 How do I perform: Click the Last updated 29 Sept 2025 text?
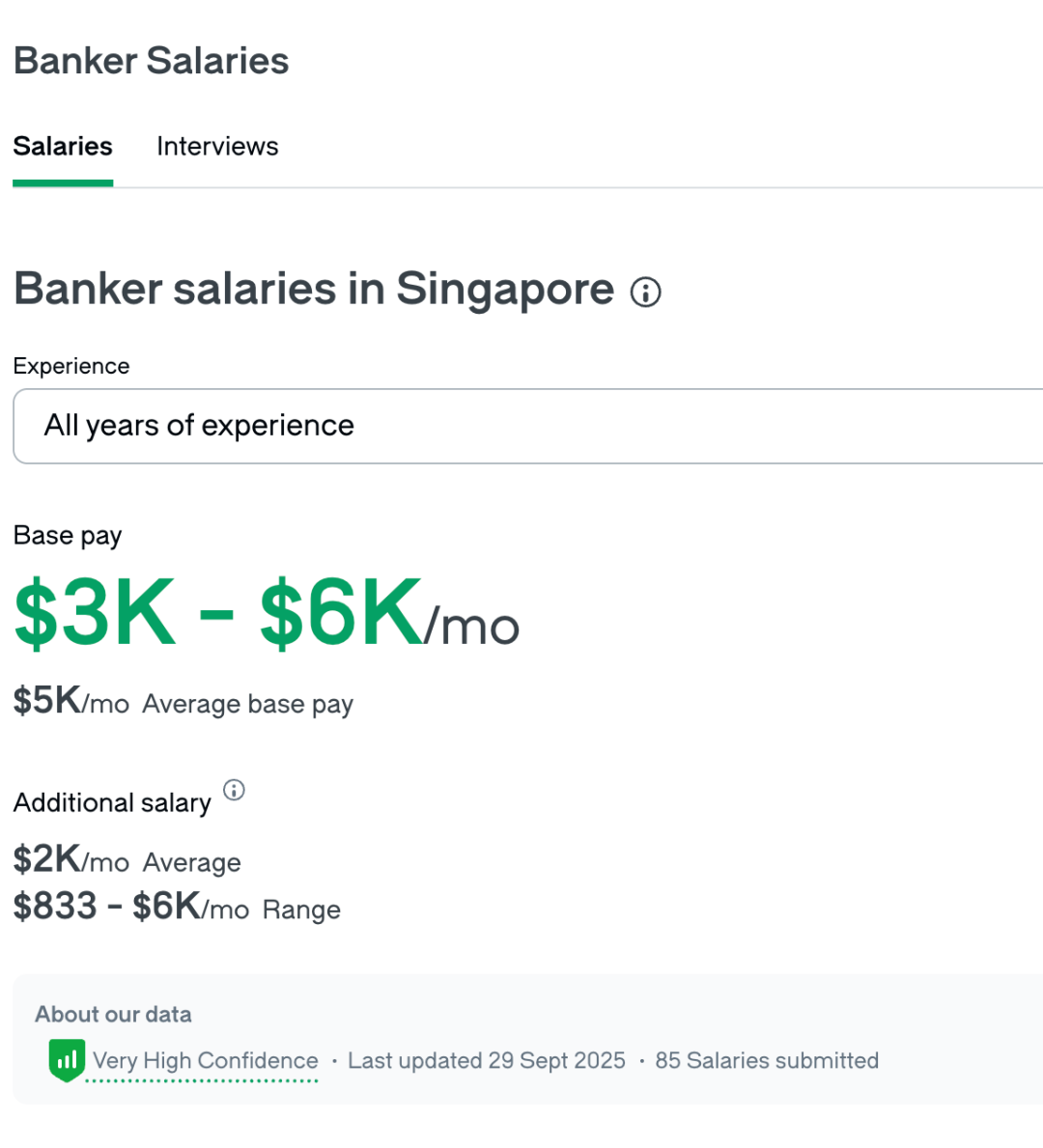(487, 1061)
